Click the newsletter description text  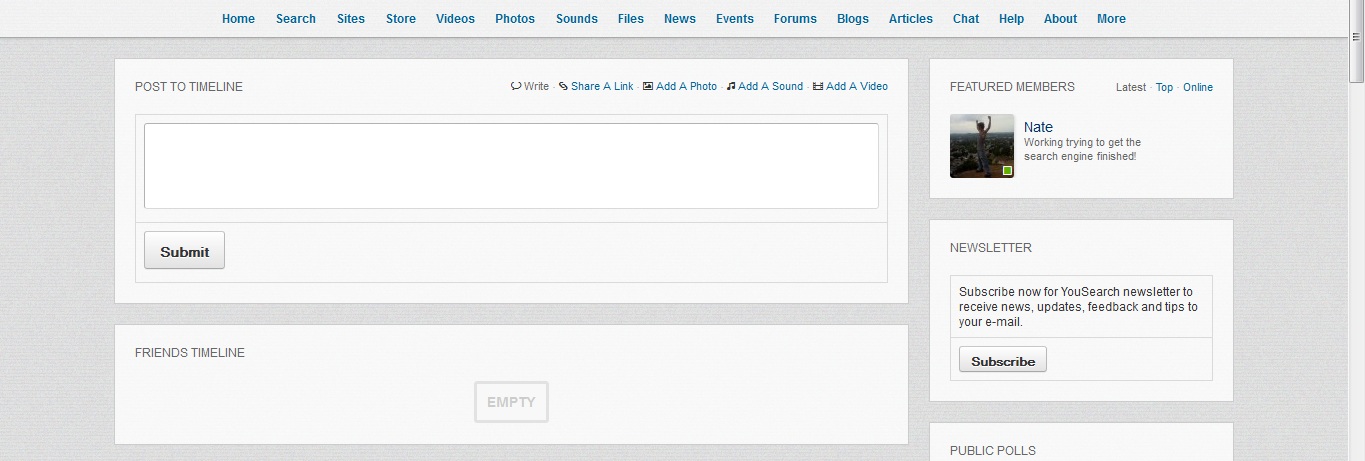point(1078,307)
